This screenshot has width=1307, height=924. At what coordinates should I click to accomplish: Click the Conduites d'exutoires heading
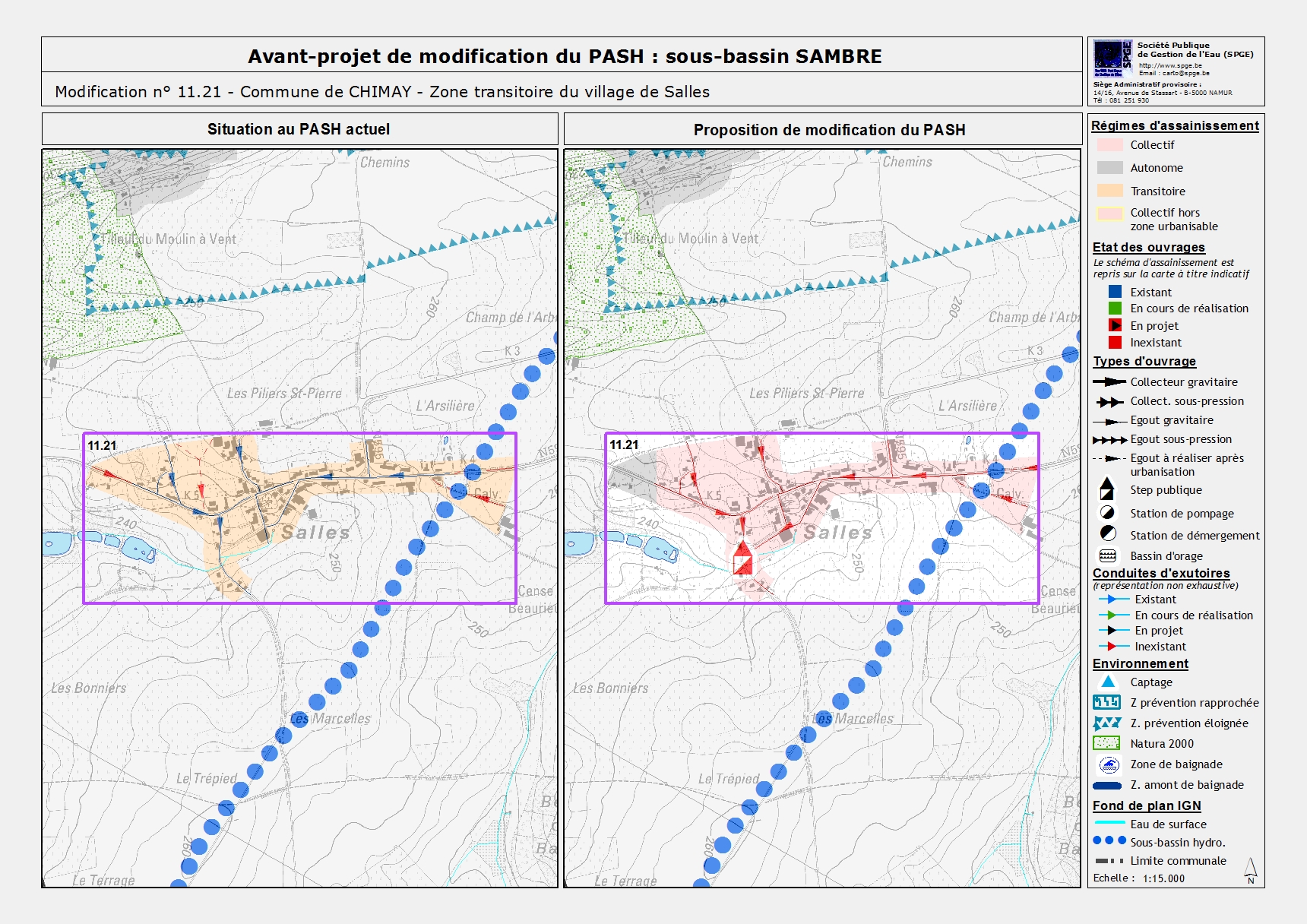[1161, 573]
